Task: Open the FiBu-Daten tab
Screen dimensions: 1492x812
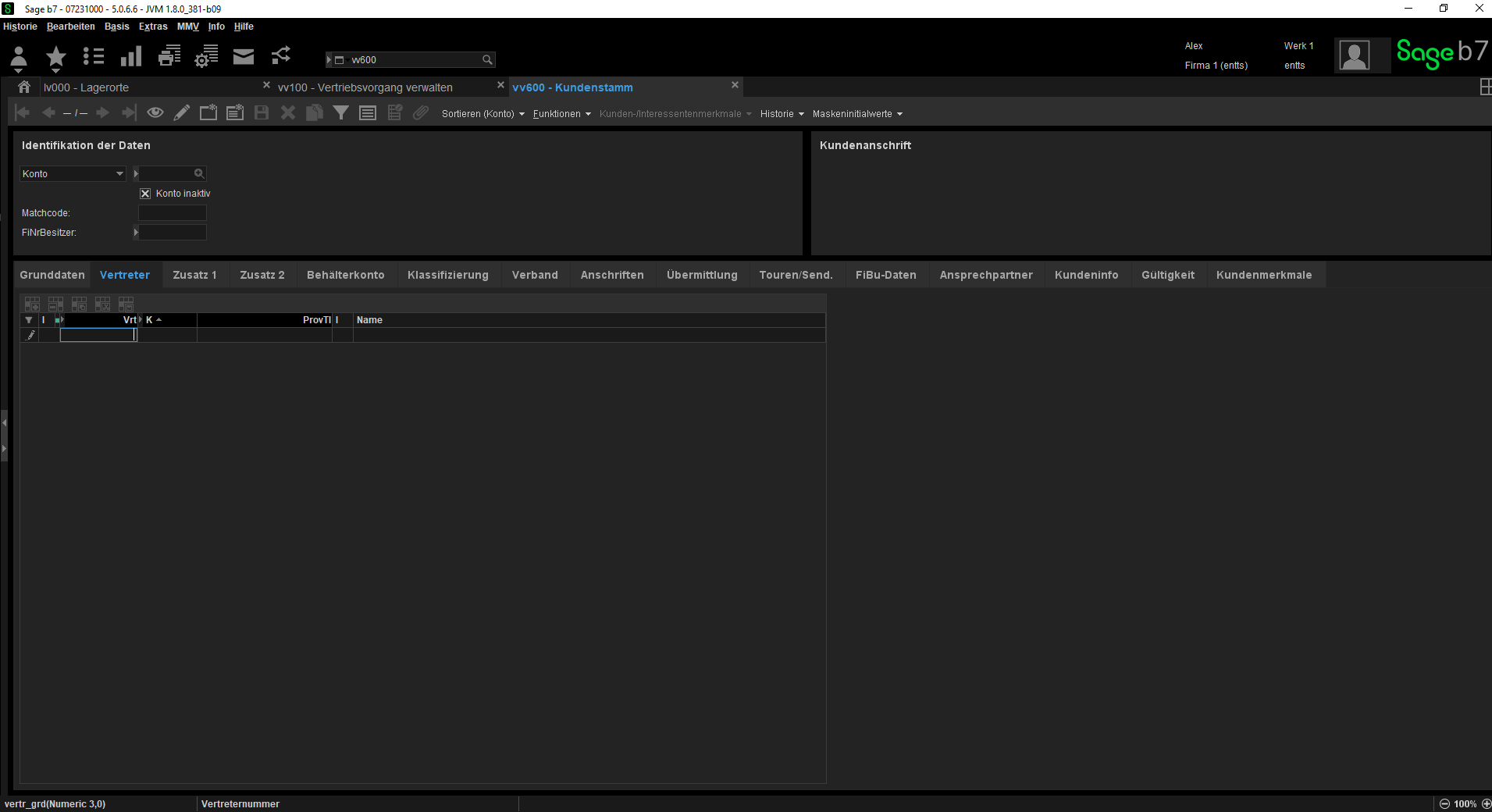Action: 886,275
